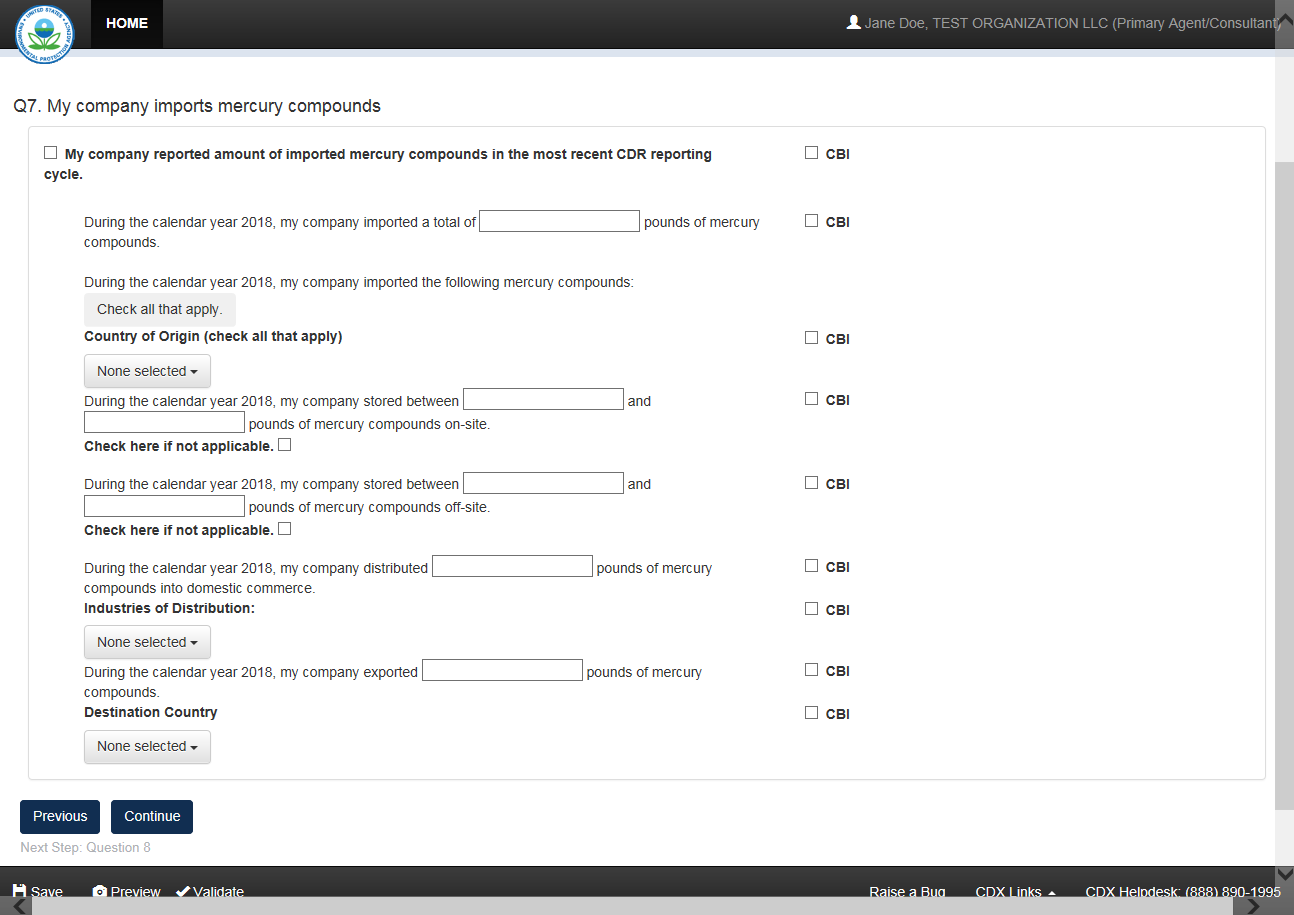Click the total imported pounds field
1294x915 pixels.
[x=559, y=221]
